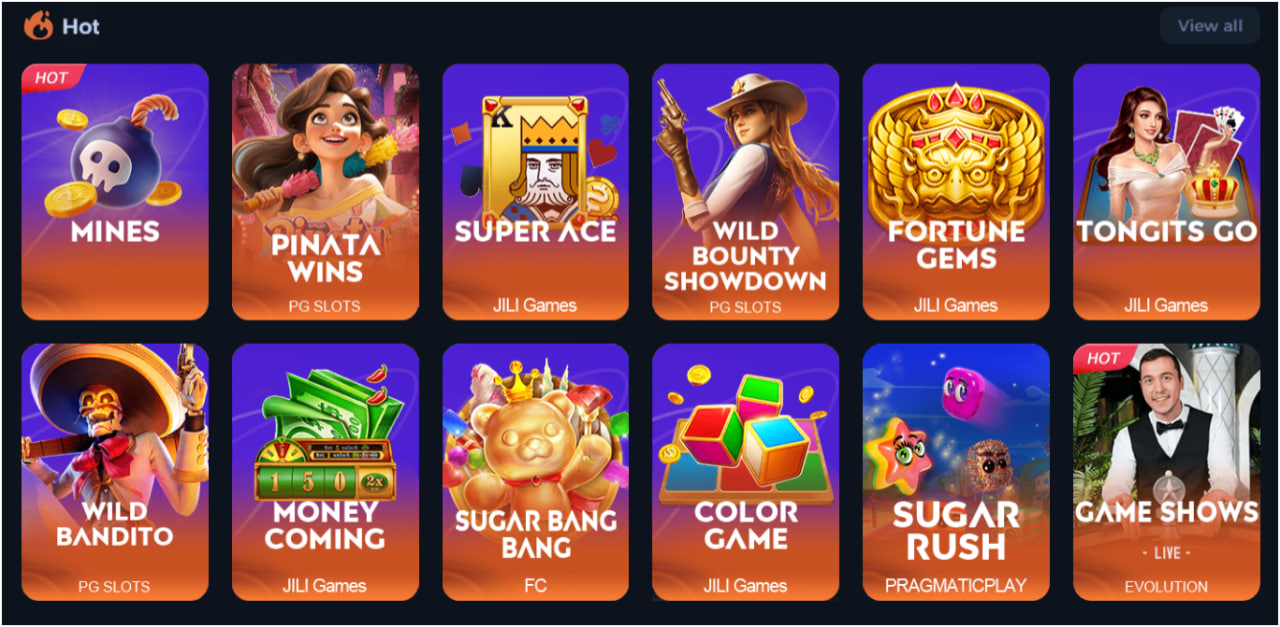This screenshot has width=1280, height=627.
Task: Launch Sugar Rush by PragmaticPlay
Action: pos(956,472)
